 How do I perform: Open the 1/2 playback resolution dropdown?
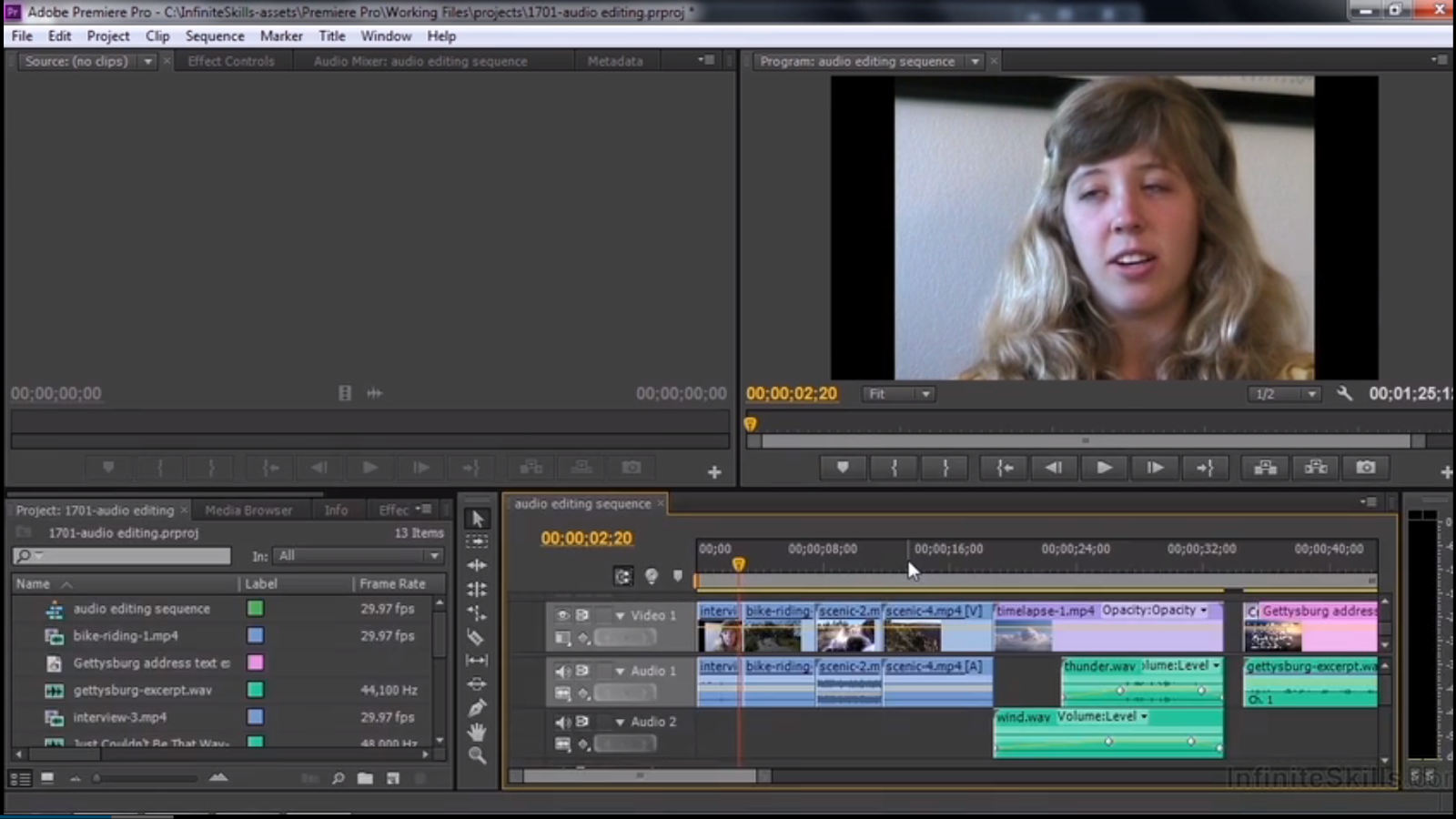(x=1284, y=394)
